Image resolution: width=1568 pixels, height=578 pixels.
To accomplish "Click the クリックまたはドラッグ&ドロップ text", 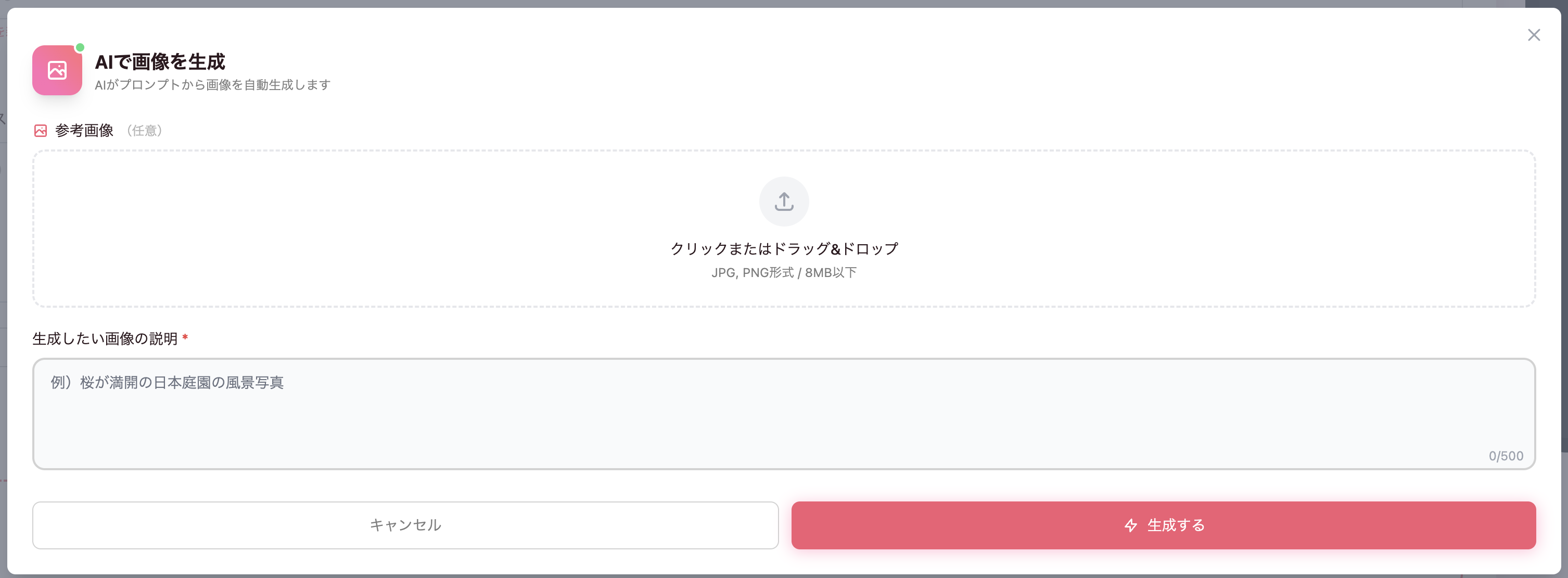I will (x=784, y=248).
